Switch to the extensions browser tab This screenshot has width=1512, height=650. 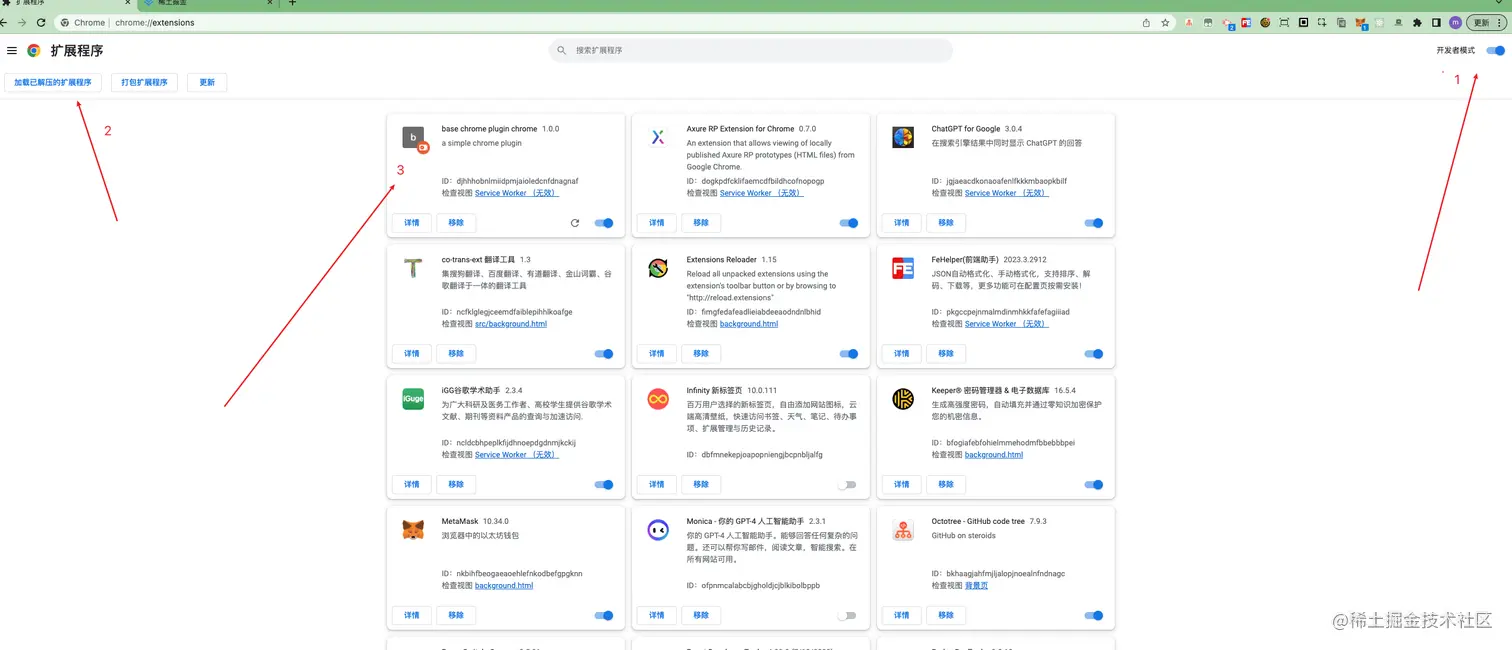[66, 3]
